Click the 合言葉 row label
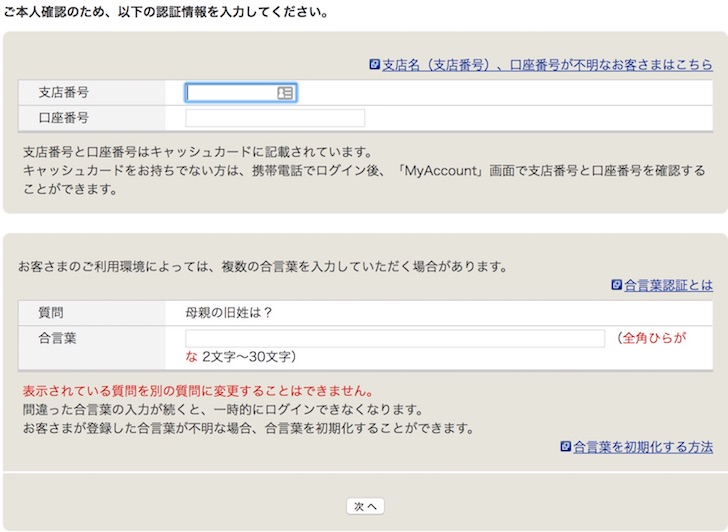 pos(57,338)
